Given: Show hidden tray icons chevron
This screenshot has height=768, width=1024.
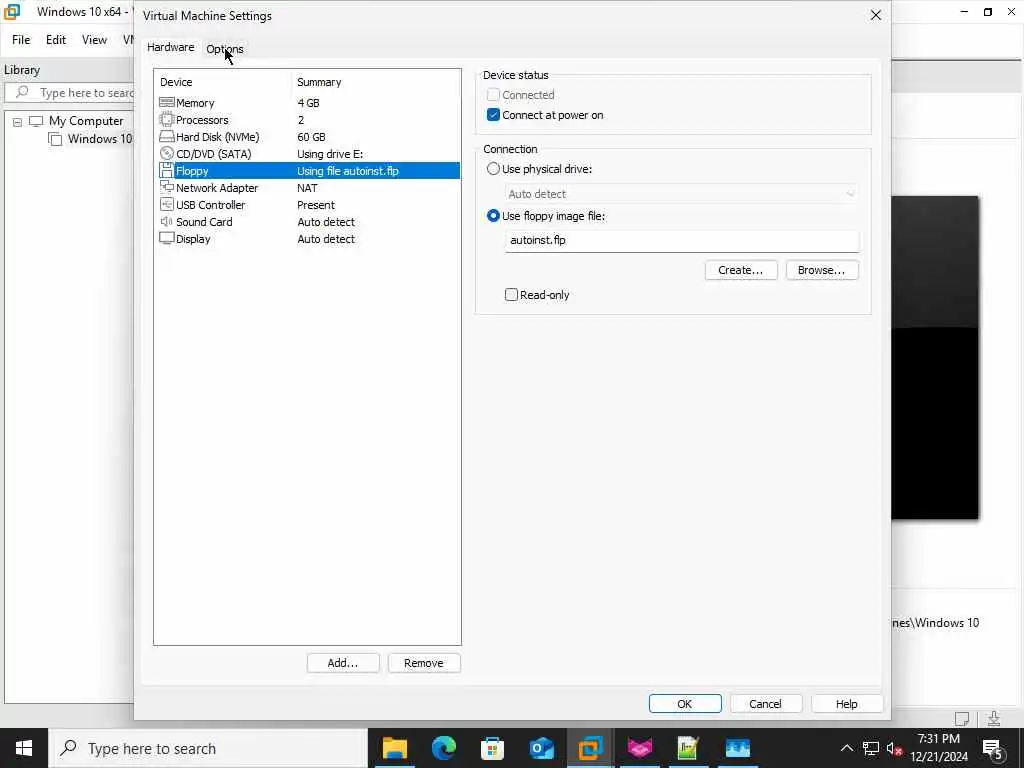Looking at the screenshot, I should 846,748.
